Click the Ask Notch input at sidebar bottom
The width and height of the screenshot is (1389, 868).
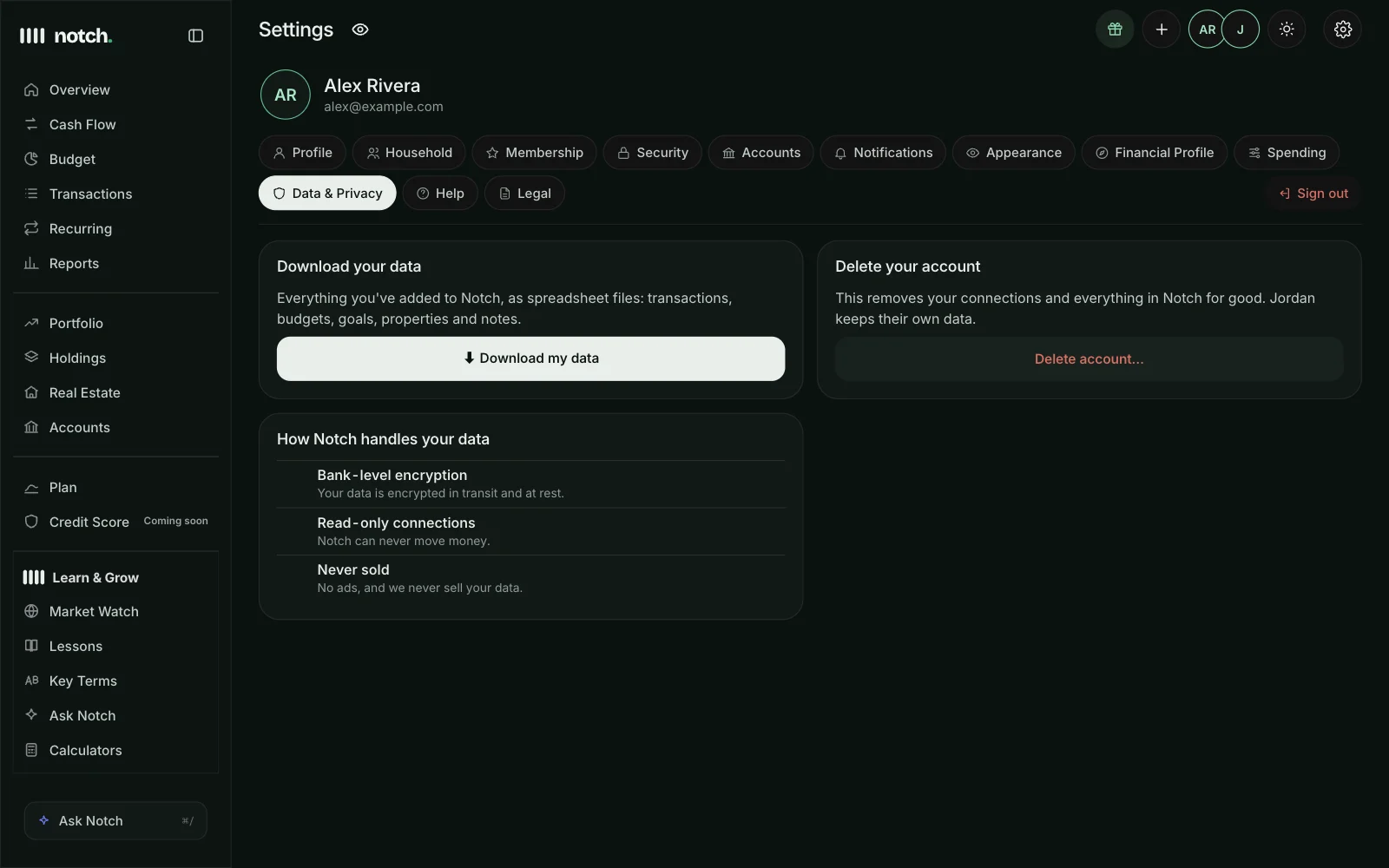click(115, 820)
